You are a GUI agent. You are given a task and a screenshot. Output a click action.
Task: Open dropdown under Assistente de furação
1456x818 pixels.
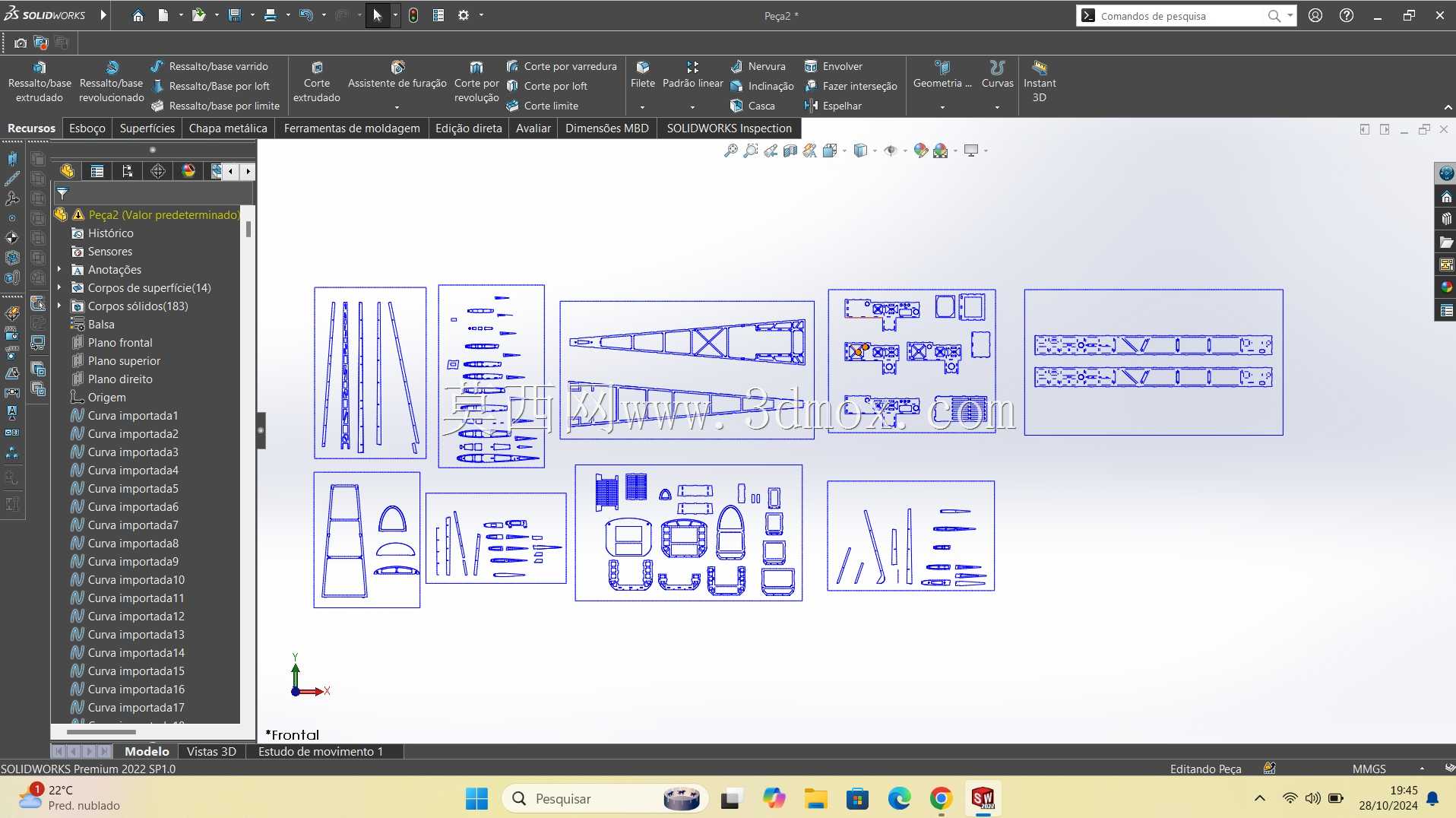pos(397,107)
